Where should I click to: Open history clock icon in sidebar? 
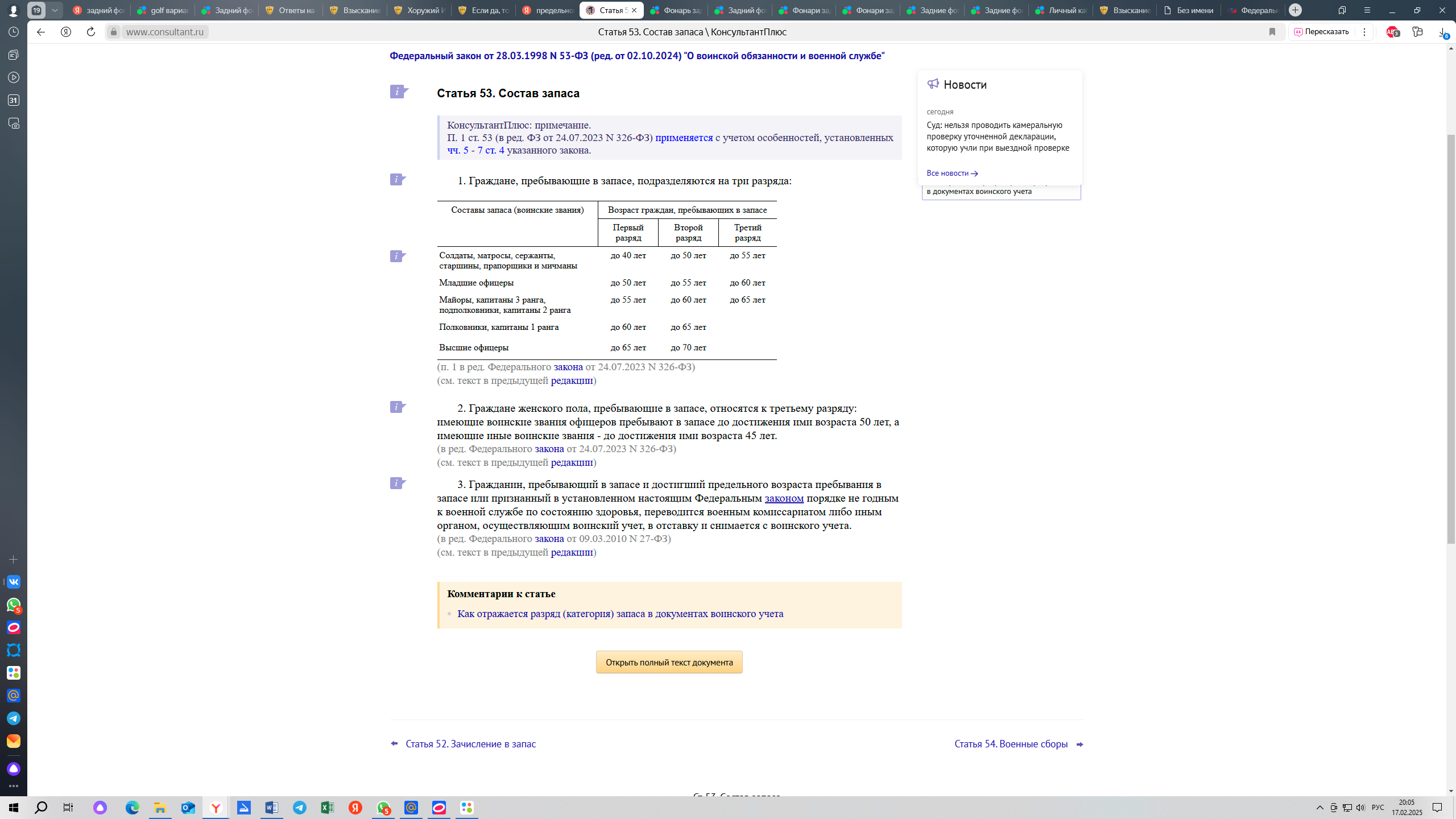click(14, 32)
